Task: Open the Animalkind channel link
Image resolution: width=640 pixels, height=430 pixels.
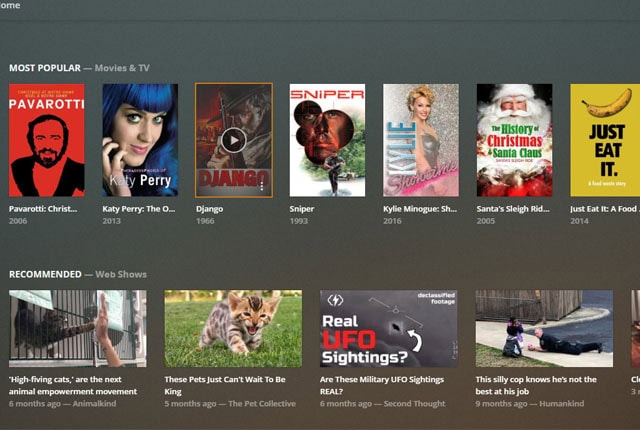Action: [94, 403]
